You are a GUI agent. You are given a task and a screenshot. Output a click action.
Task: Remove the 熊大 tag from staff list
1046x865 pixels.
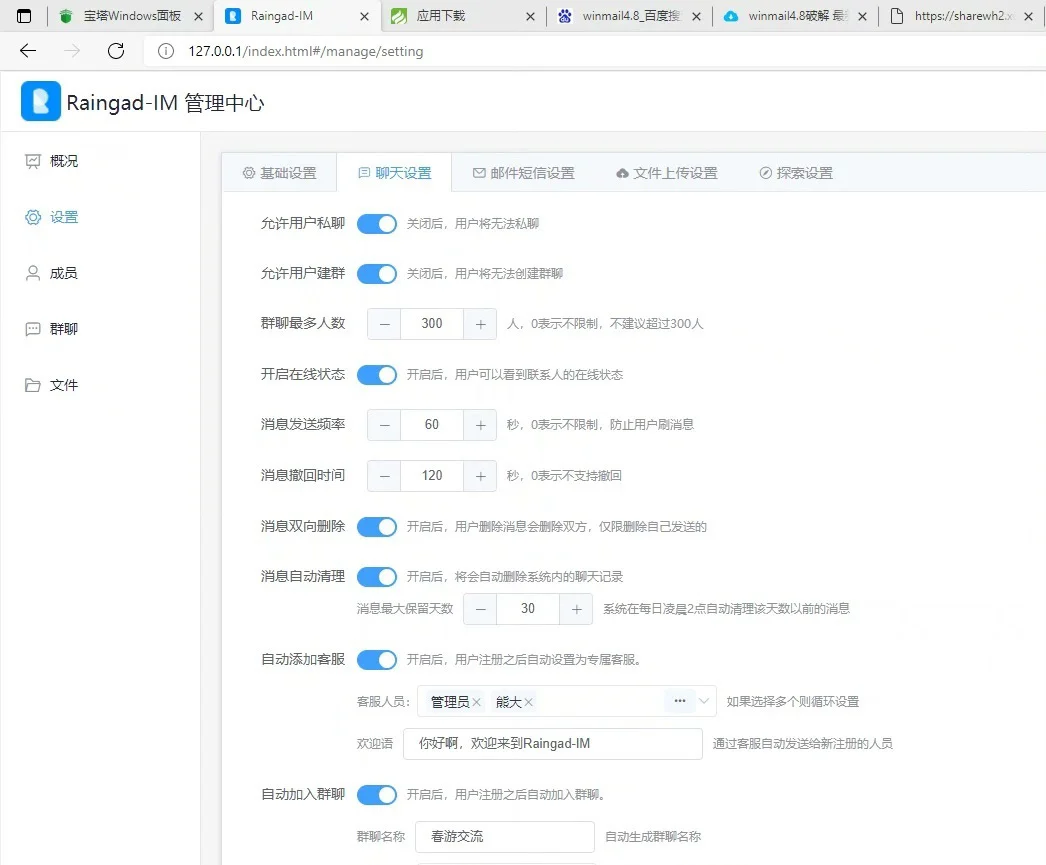pyautogui.click(x=528, y=701)
